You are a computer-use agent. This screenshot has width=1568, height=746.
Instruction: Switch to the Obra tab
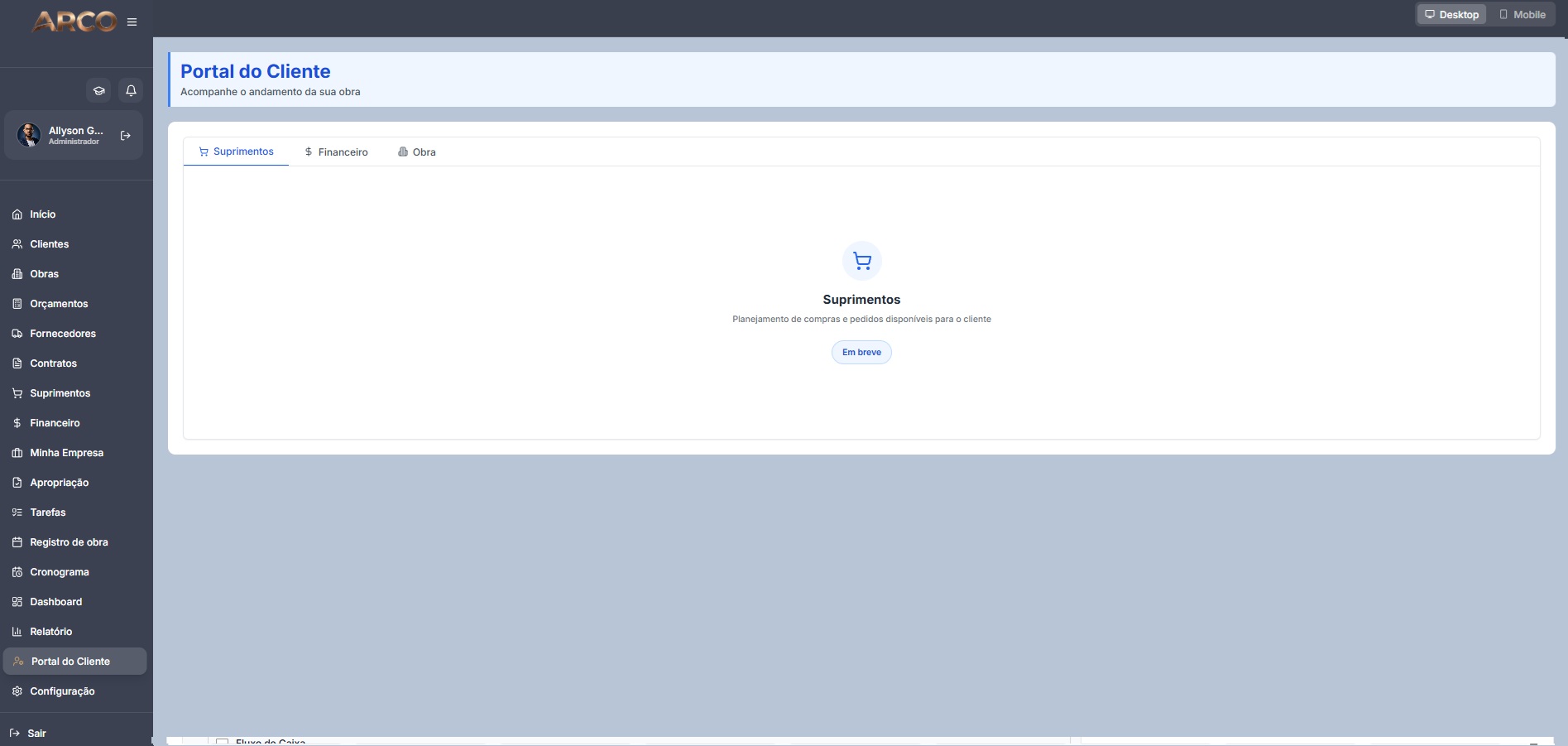click(417, 152)
